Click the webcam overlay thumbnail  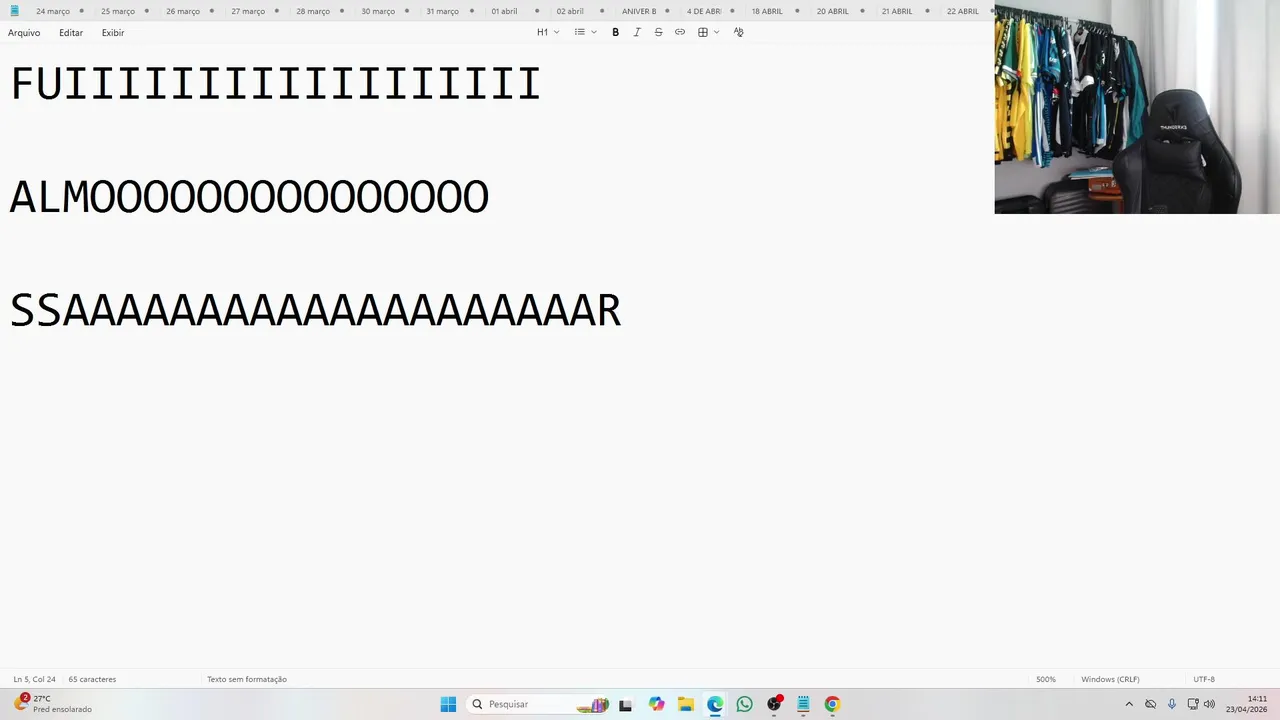pos(1137,107)
